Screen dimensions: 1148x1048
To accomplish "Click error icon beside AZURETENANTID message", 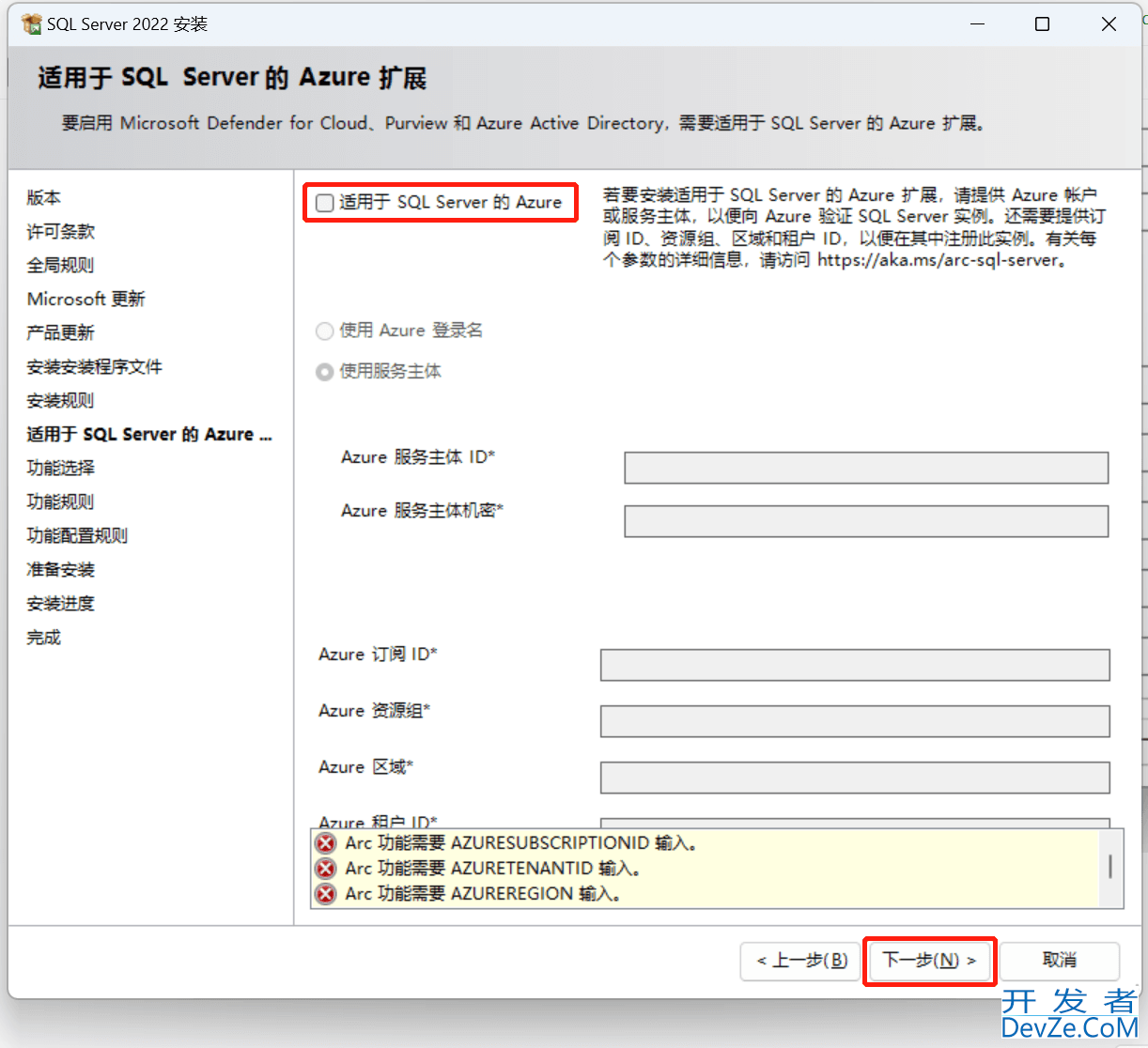I will click(x=326, y=869).
